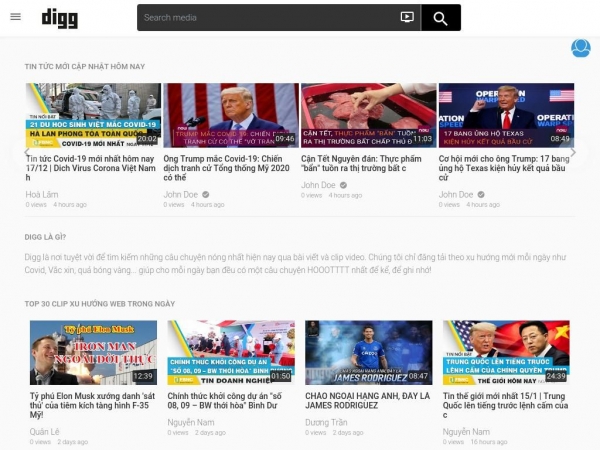Viewport: 600px width, 450px height.
Task: Click the media play icon in search bar
Action: click(407, 17)
